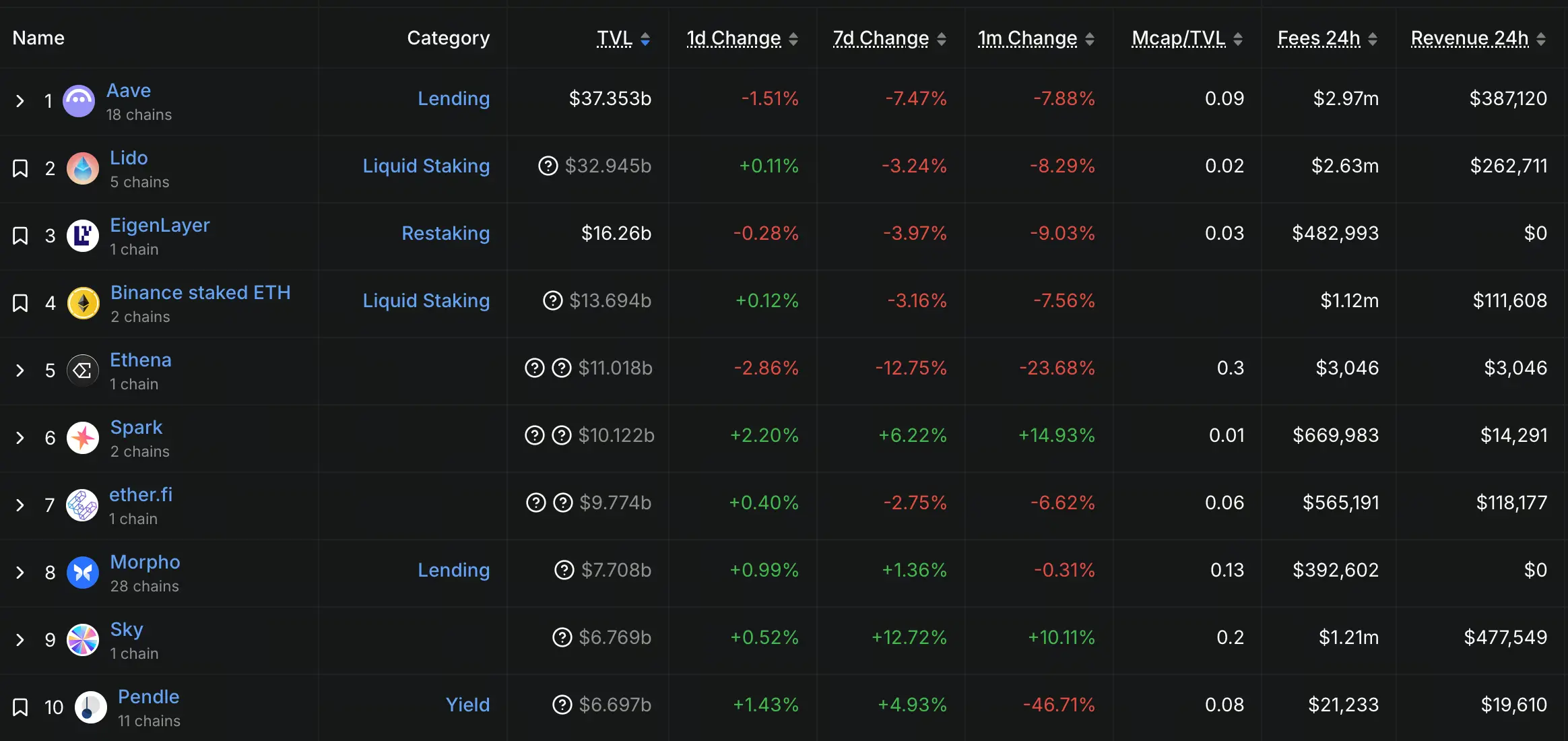Viewport: 1568px width, 741px height.
Task: Click the Spark protocol logo icon
Action: click(x=83, y=438)
